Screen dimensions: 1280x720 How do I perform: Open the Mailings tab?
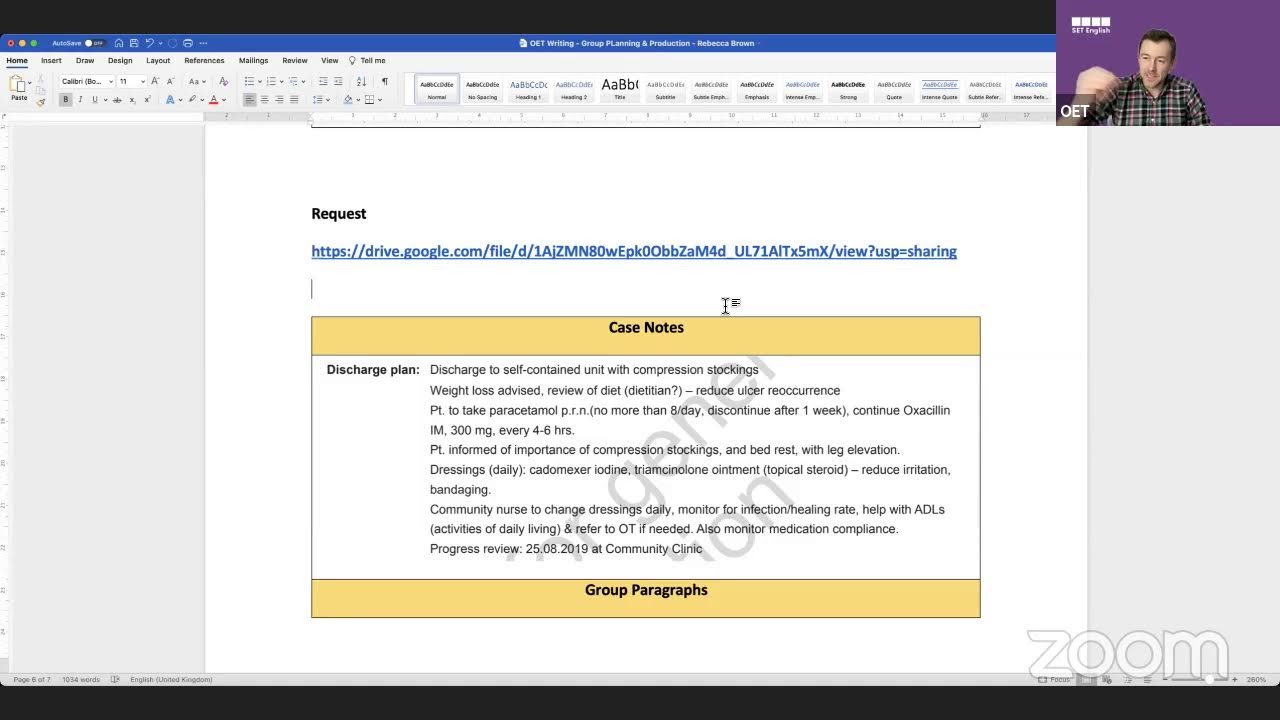click(253, 60)
